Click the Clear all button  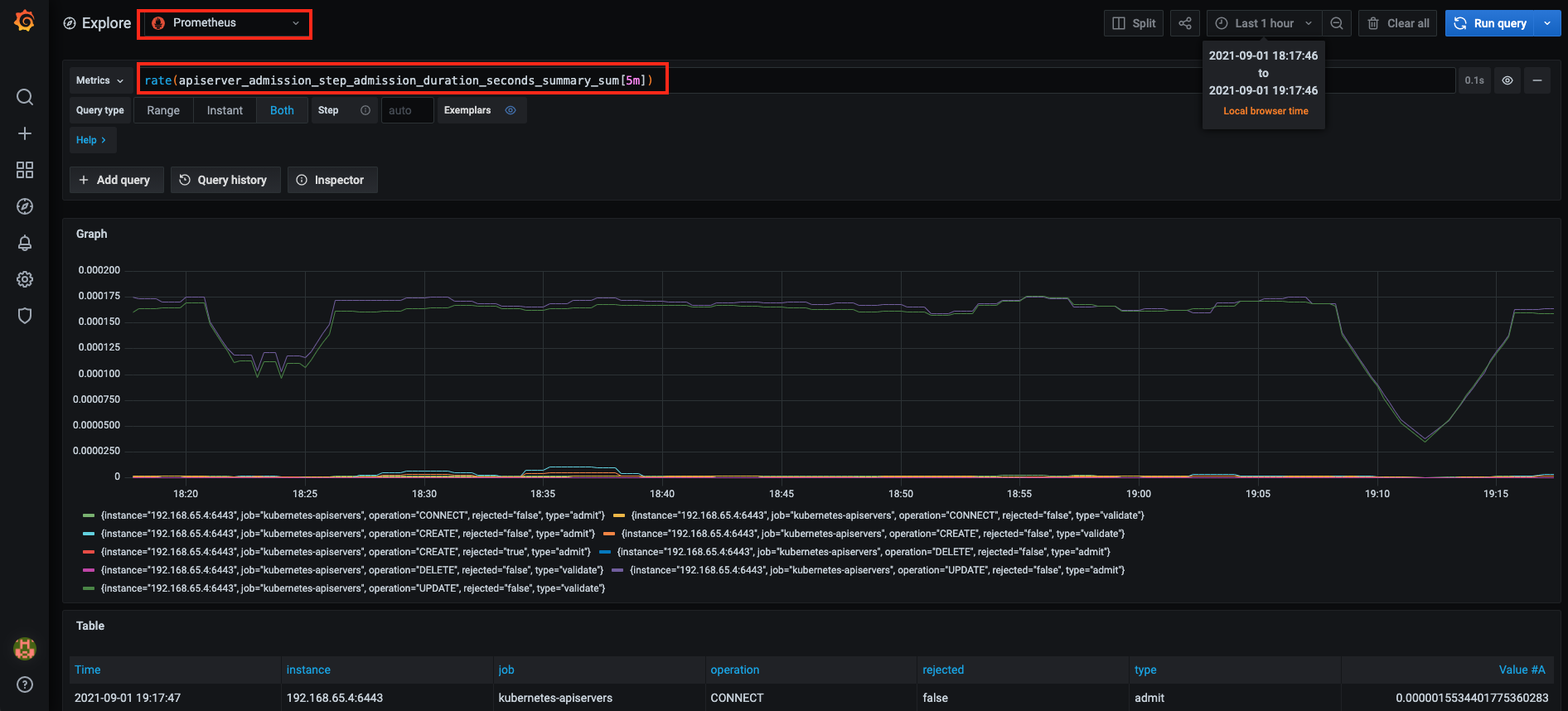[x=1397, y=23]
